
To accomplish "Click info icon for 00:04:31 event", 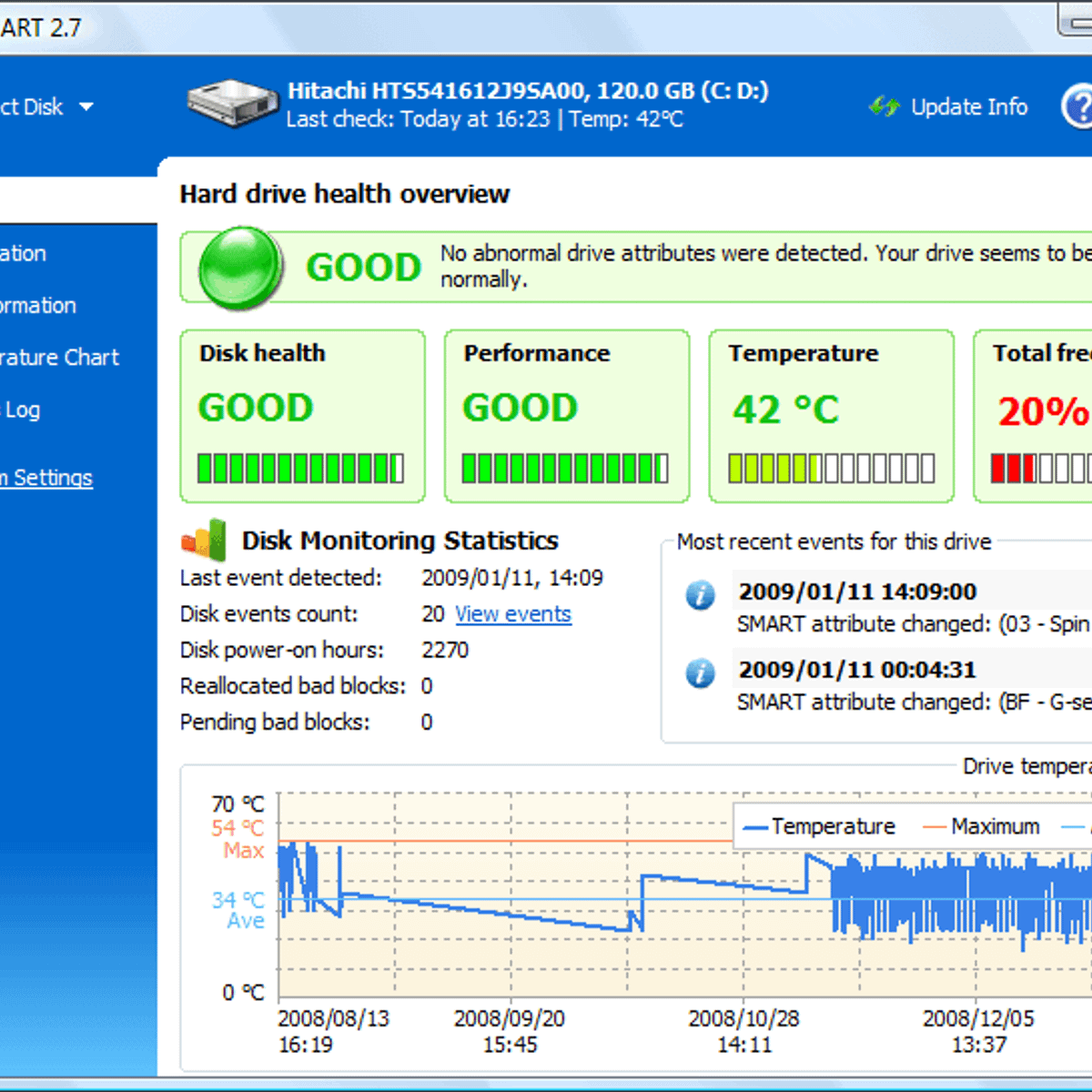I will pyautogui.click(x=700, y=673).
